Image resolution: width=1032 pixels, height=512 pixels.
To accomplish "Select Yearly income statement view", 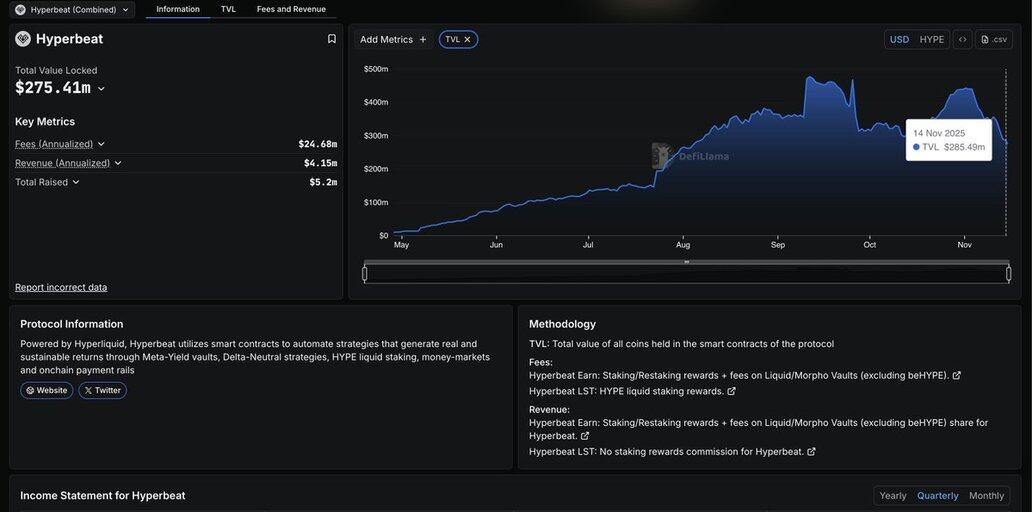I will click(x=893, y=496).
